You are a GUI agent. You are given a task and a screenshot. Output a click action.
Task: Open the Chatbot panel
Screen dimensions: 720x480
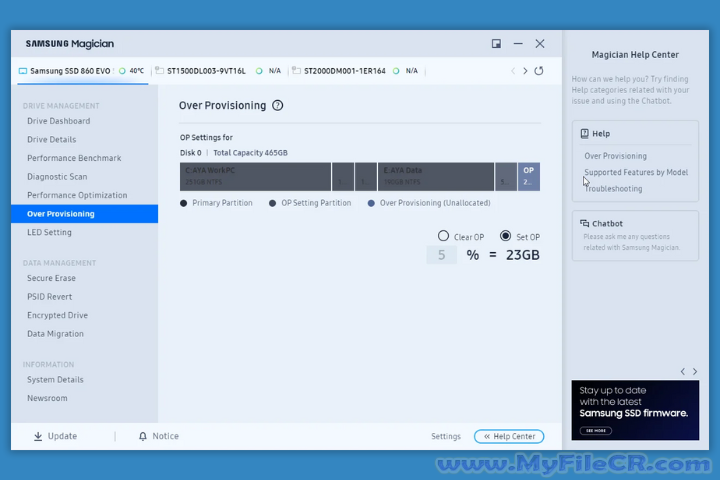(x=636, y=236)
